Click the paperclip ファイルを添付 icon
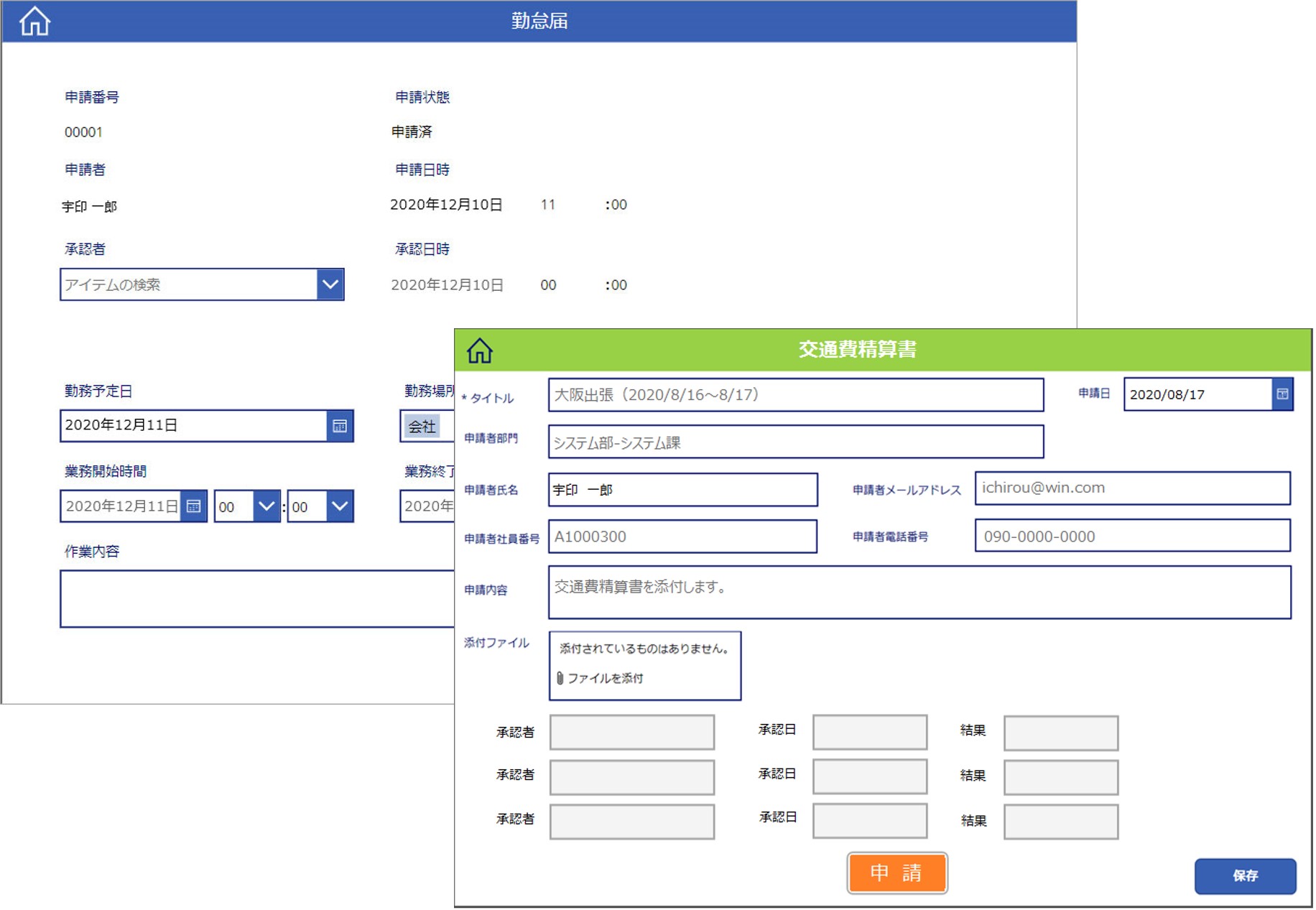 (x=560, y=678)
